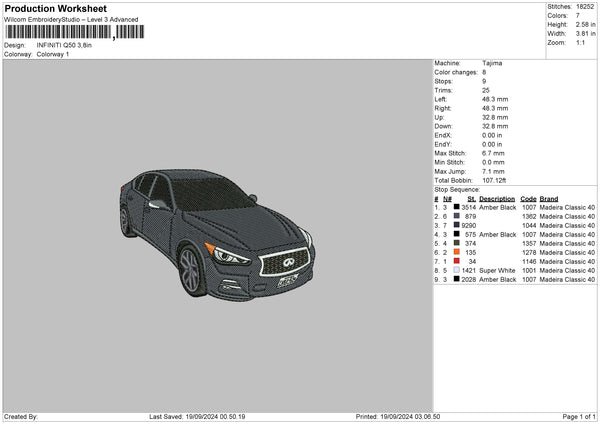Image resolution: width=600 pixels, height=424 pixels.
Task: Click the Down value '32.8 mm'
Action: 495,126
